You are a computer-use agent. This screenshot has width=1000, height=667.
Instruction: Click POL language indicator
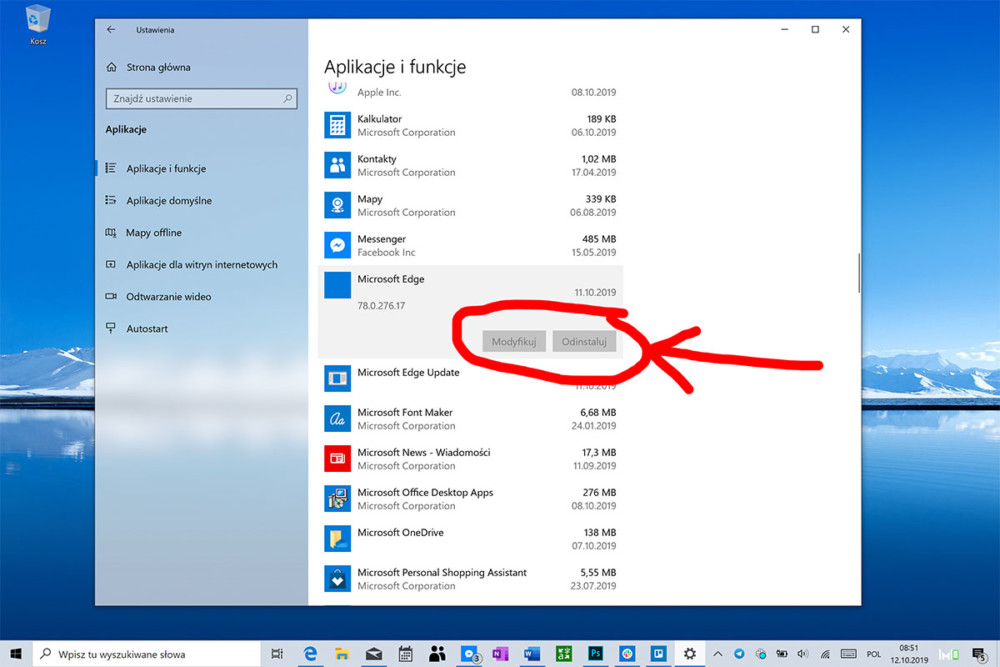(873, 654)
